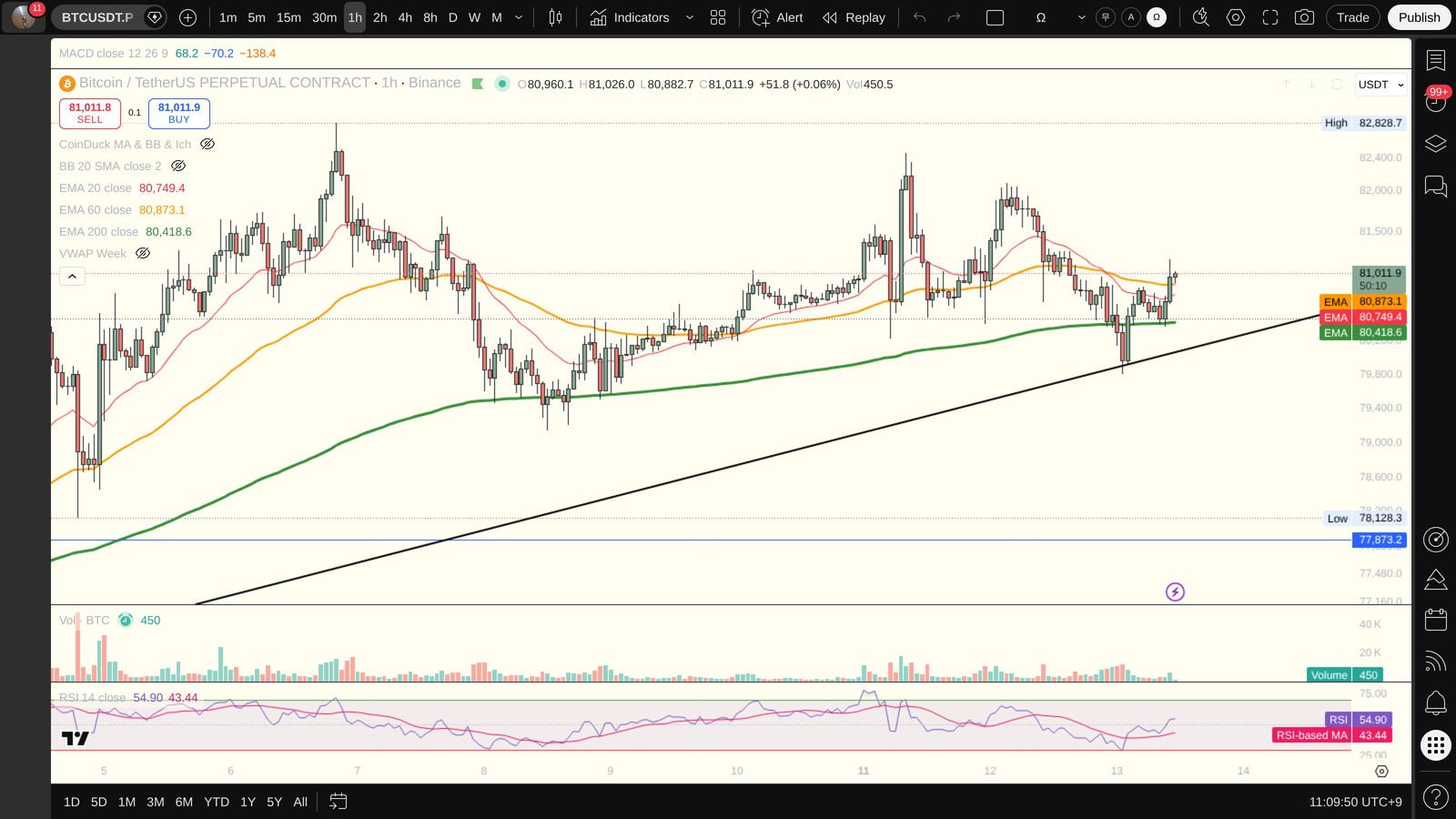This screenshot has width=1456, height=819.
Task: Toggle visibility of VWAP Week indicator
Action: pyautogui.click(x=143, y=253)
